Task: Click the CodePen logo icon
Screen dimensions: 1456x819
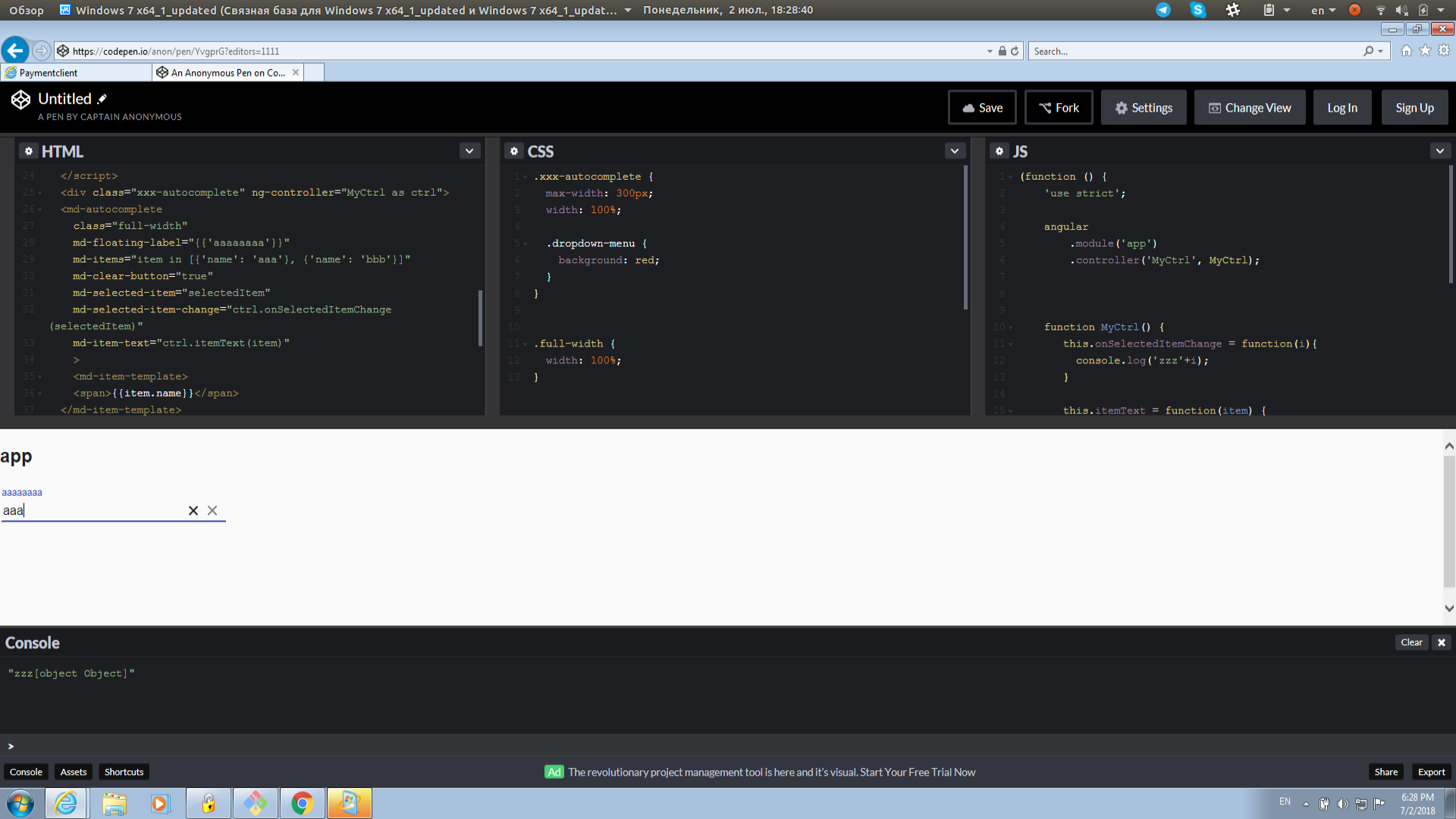Action: click(x=20, y=99)
